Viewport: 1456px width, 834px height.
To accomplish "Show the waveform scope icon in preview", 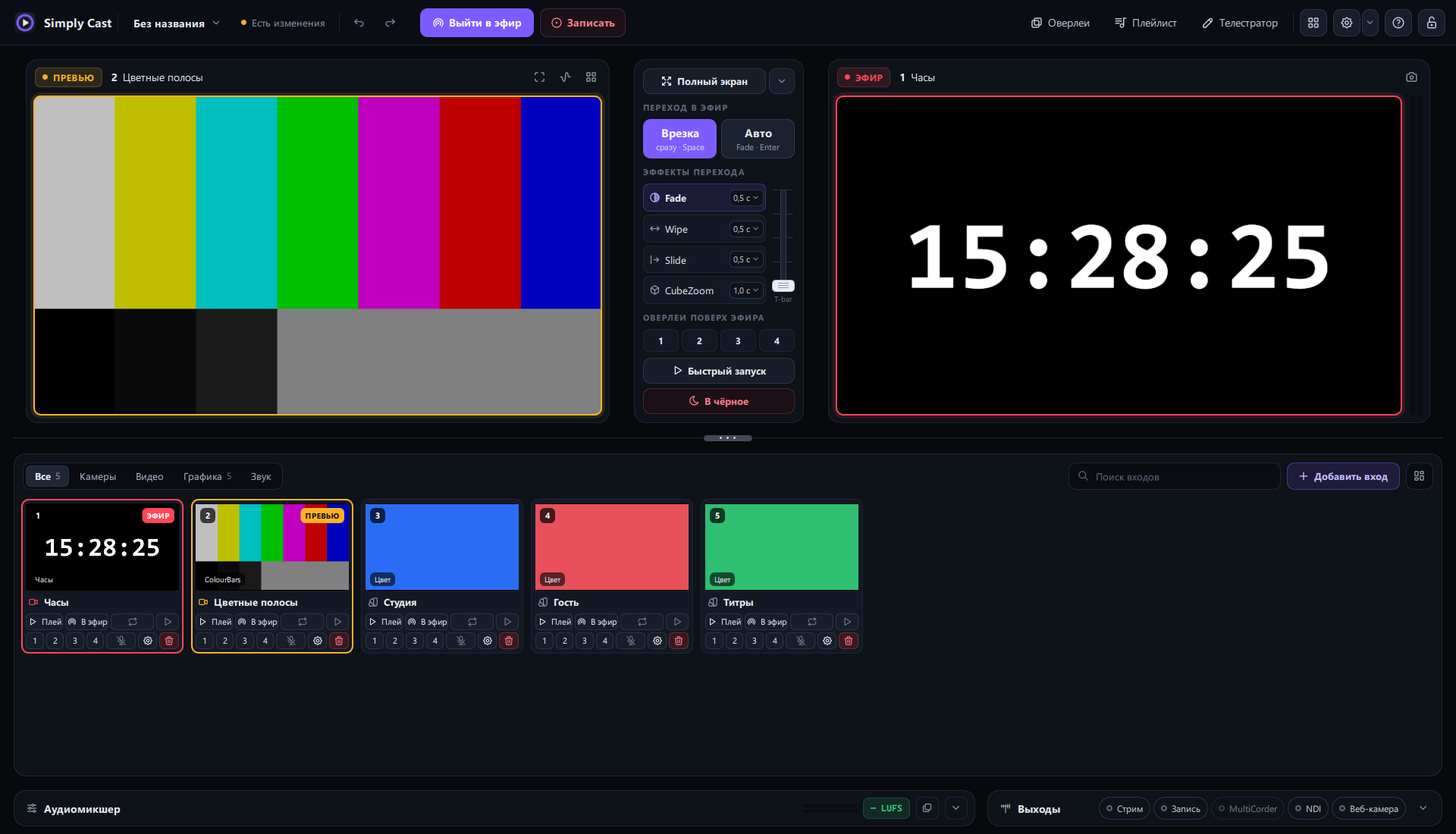I will click(x=565, y=77).
